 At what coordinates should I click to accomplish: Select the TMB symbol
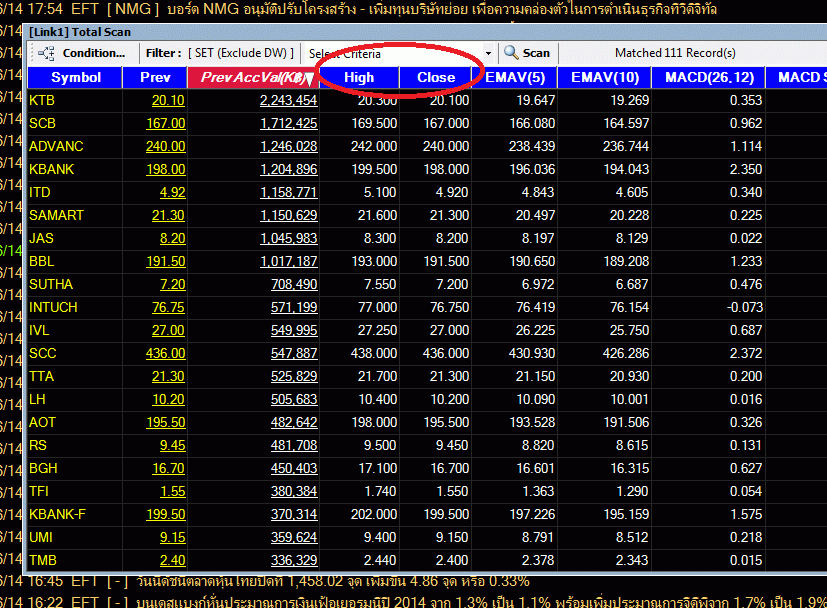pyautogui.click(x=43, y=561)
